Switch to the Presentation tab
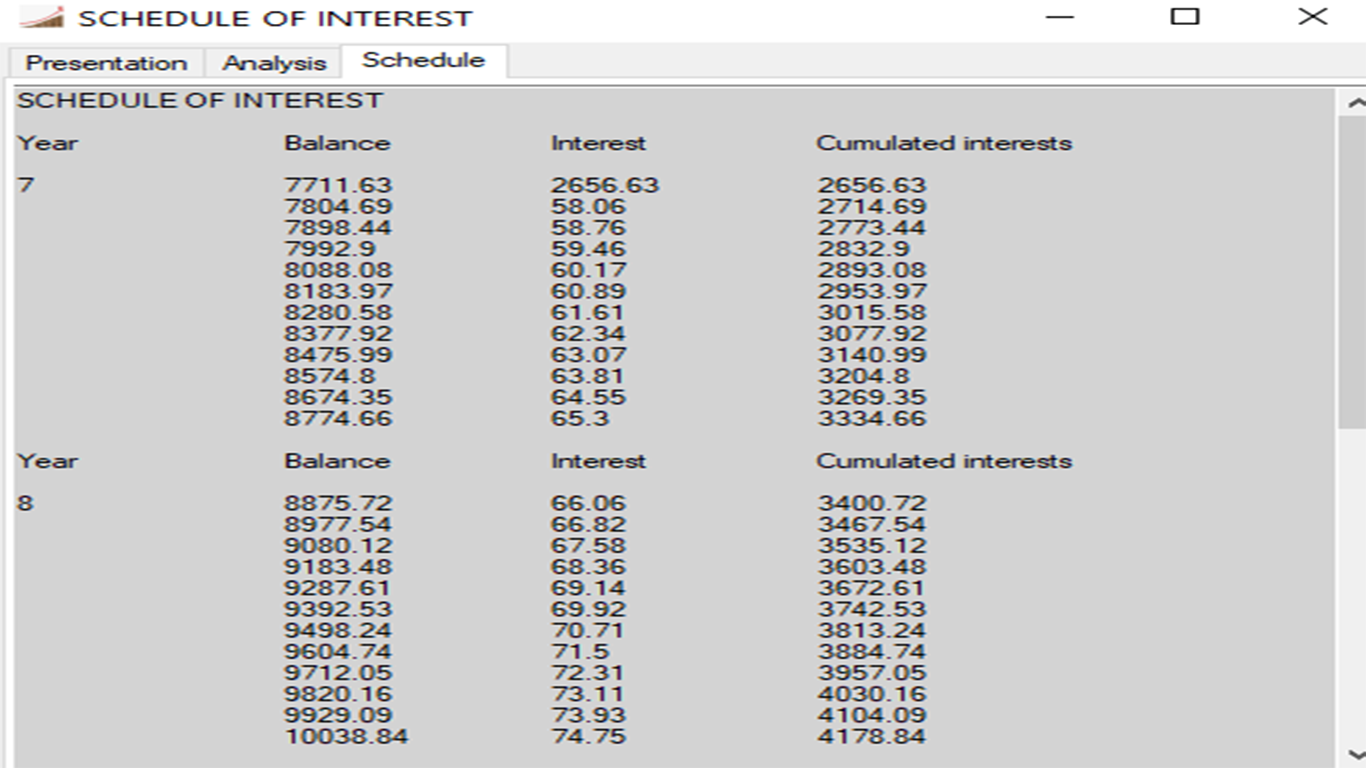 pyautogui.click(x=106, y=63)
